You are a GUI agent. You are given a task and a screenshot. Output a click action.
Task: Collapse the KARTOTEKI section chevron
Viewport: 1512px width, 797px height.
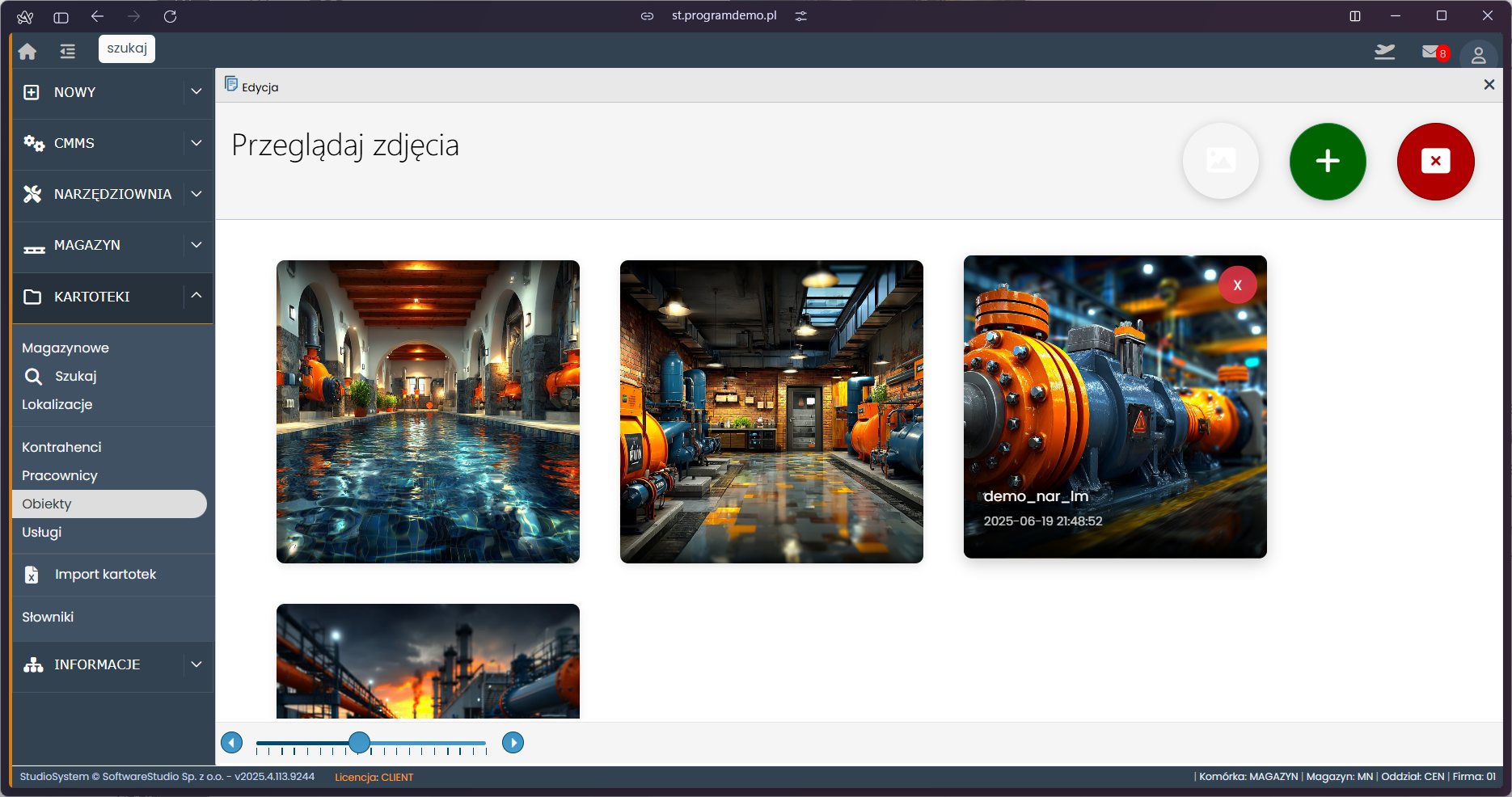pyautogui.click(x=196, y=296)
